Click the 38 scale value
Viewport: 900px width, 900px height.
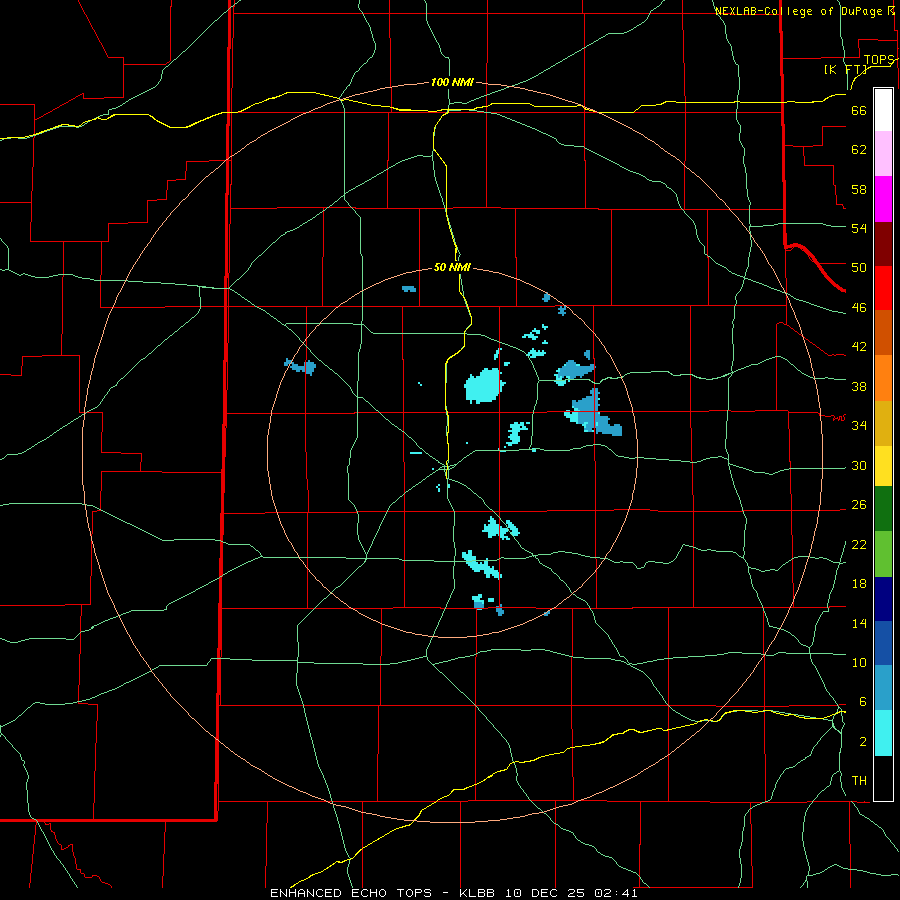click(x=859, y=386)
